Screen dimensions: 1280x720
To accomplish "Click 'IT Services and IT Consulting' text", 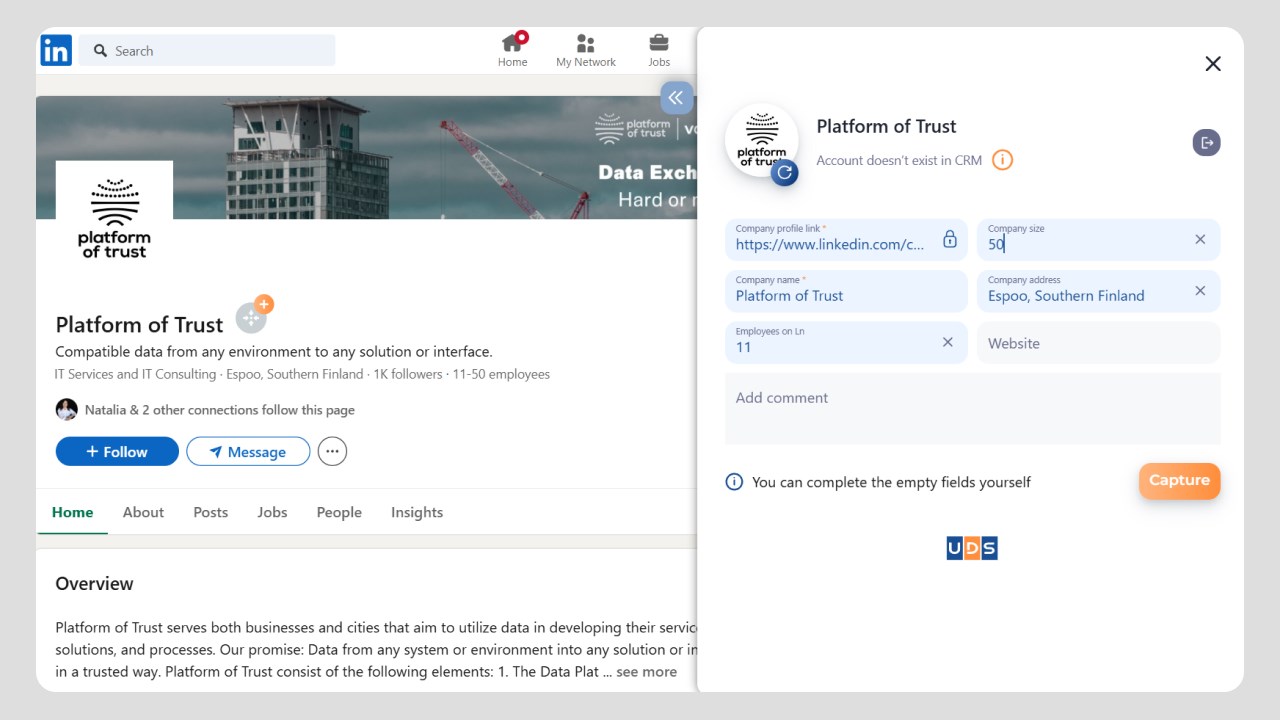I will click(135, 374).
